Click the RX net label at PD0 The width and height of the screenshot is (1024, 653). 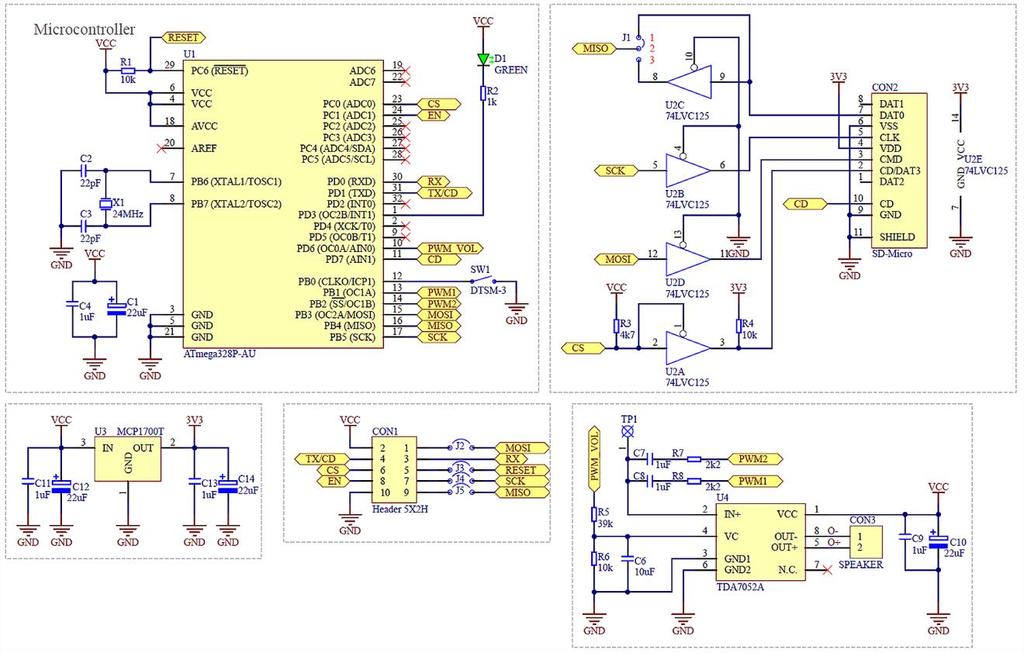point(434,182)
